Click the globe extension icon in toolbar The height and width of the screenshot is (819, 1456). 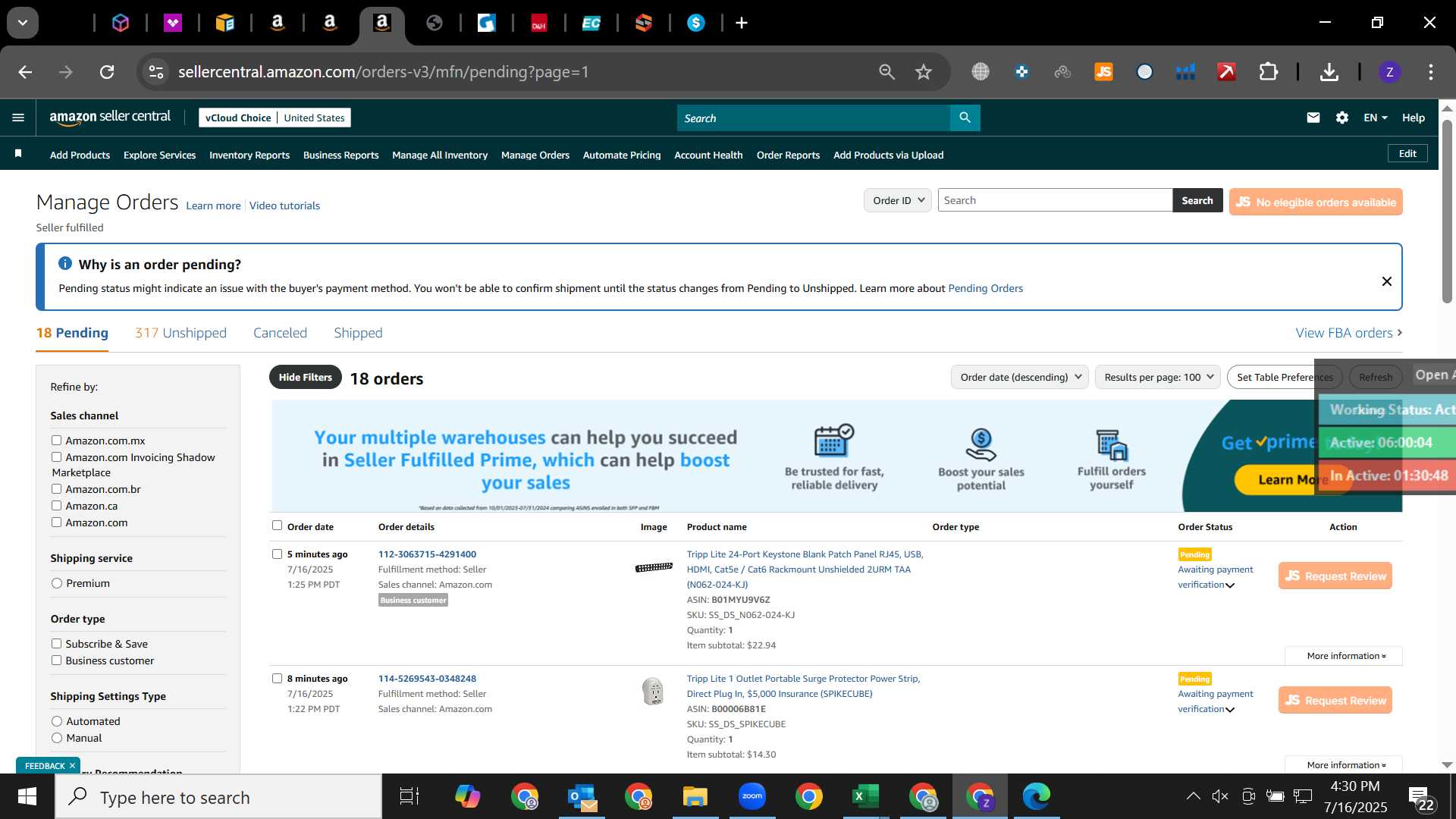981,72
